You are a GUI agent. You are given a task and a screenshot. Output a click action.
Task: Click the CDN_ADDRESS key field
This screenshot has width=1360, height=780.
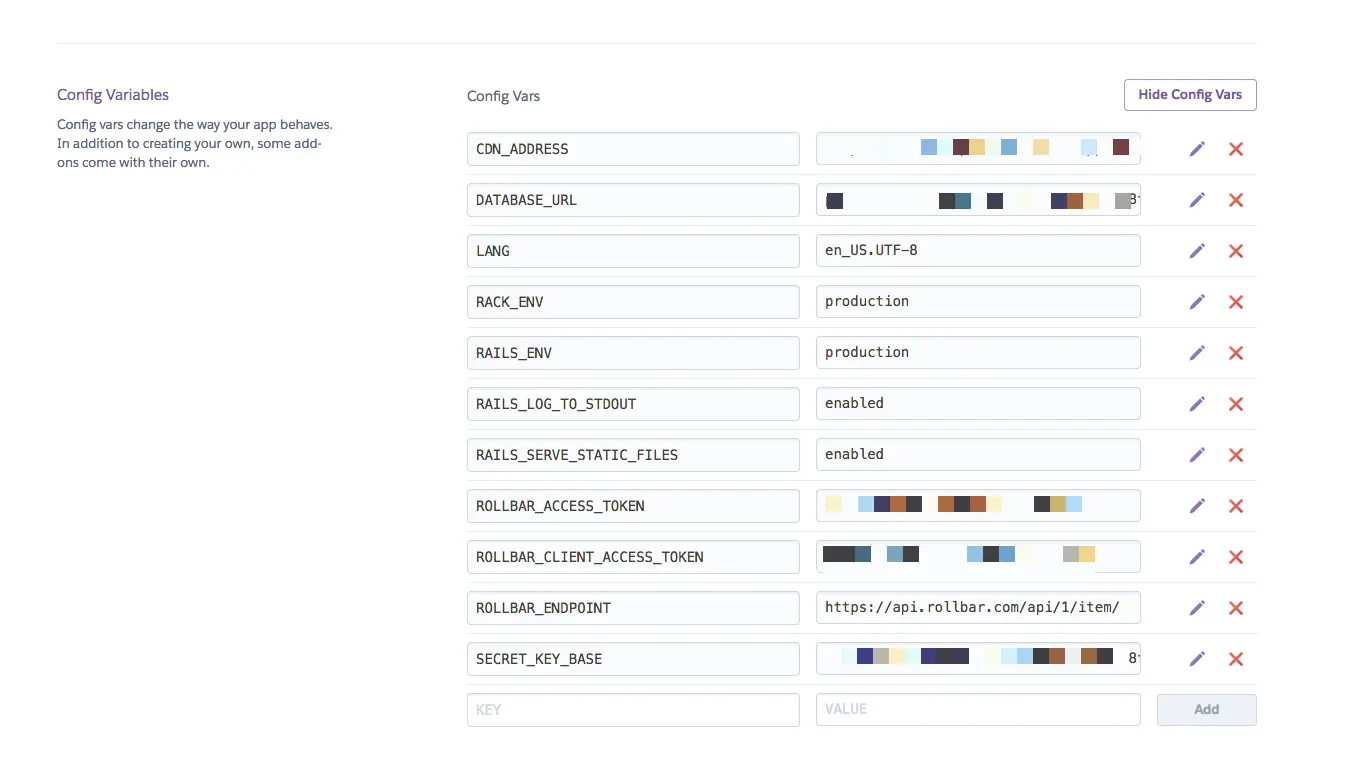633,149
